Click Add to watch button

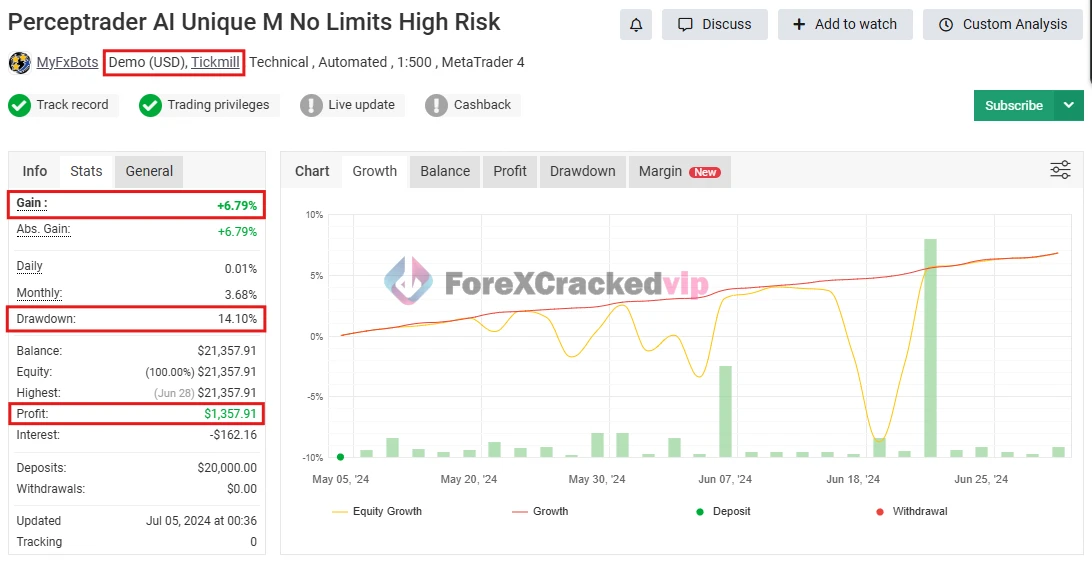pos(845,24)
